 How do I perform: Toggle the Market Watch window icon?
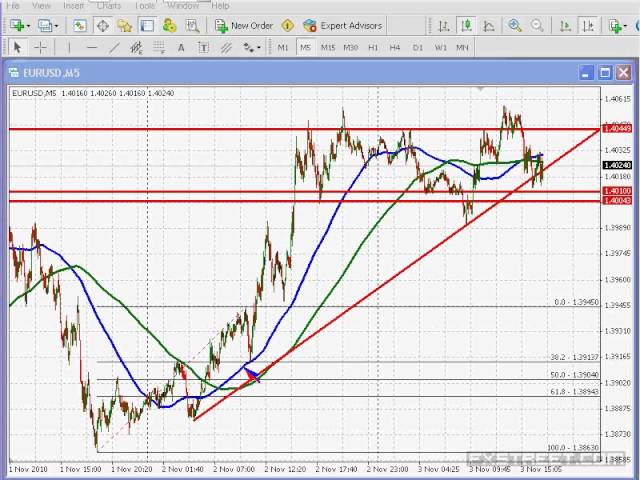point(80,26)
